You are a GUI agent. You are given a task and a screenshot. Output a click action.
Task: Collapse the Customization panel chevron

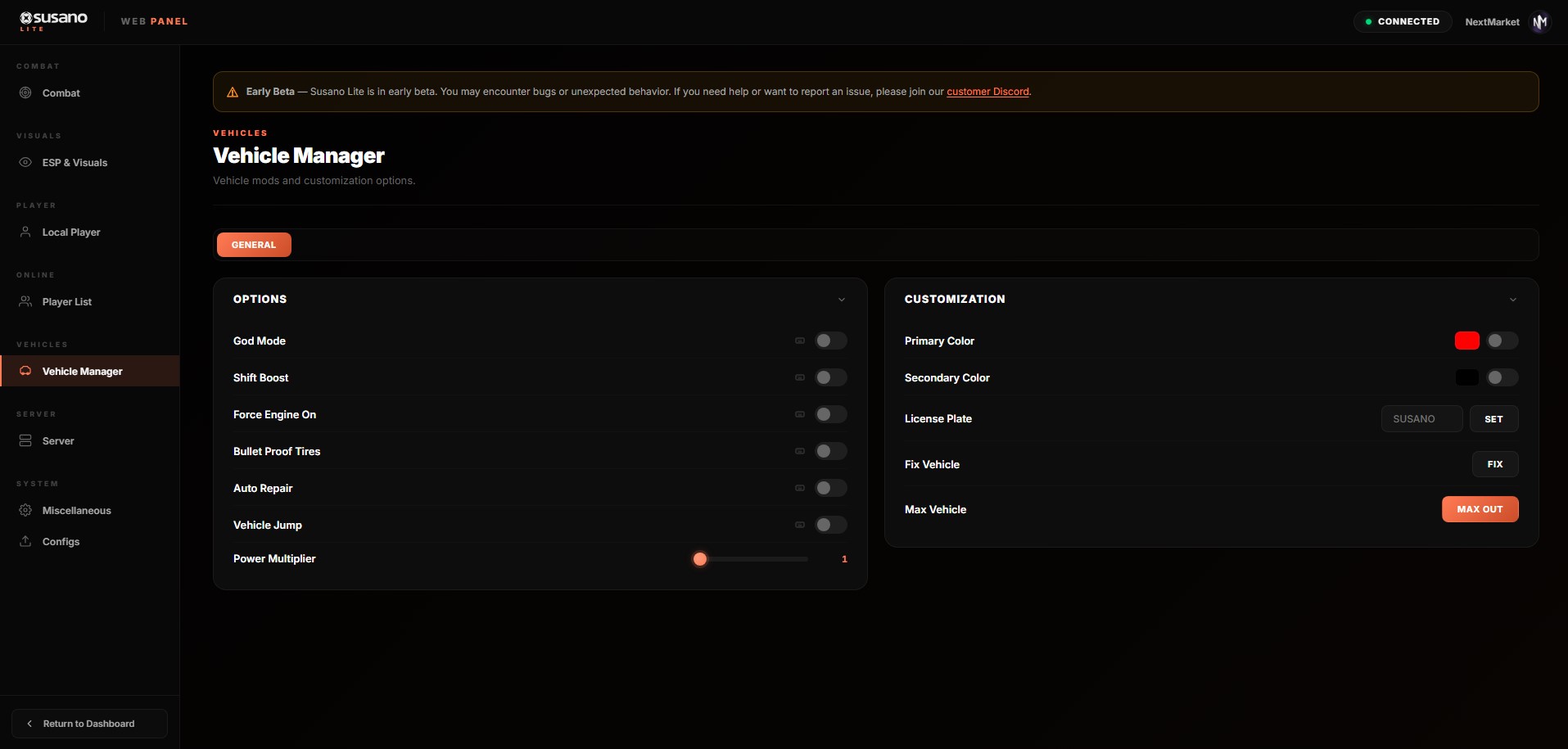[1512, 300]
